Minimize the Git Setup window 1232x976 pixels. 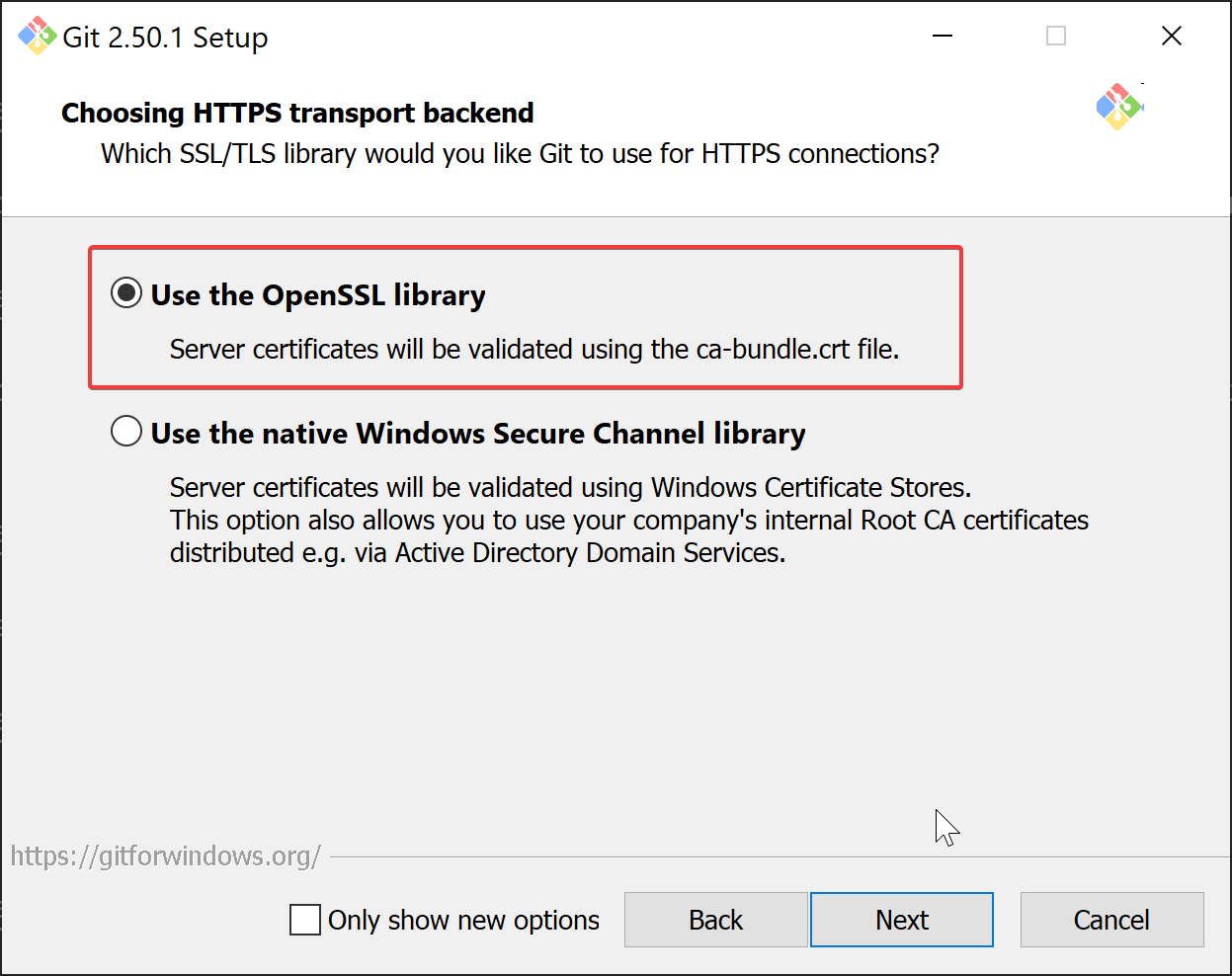click(x=943, y=37)
